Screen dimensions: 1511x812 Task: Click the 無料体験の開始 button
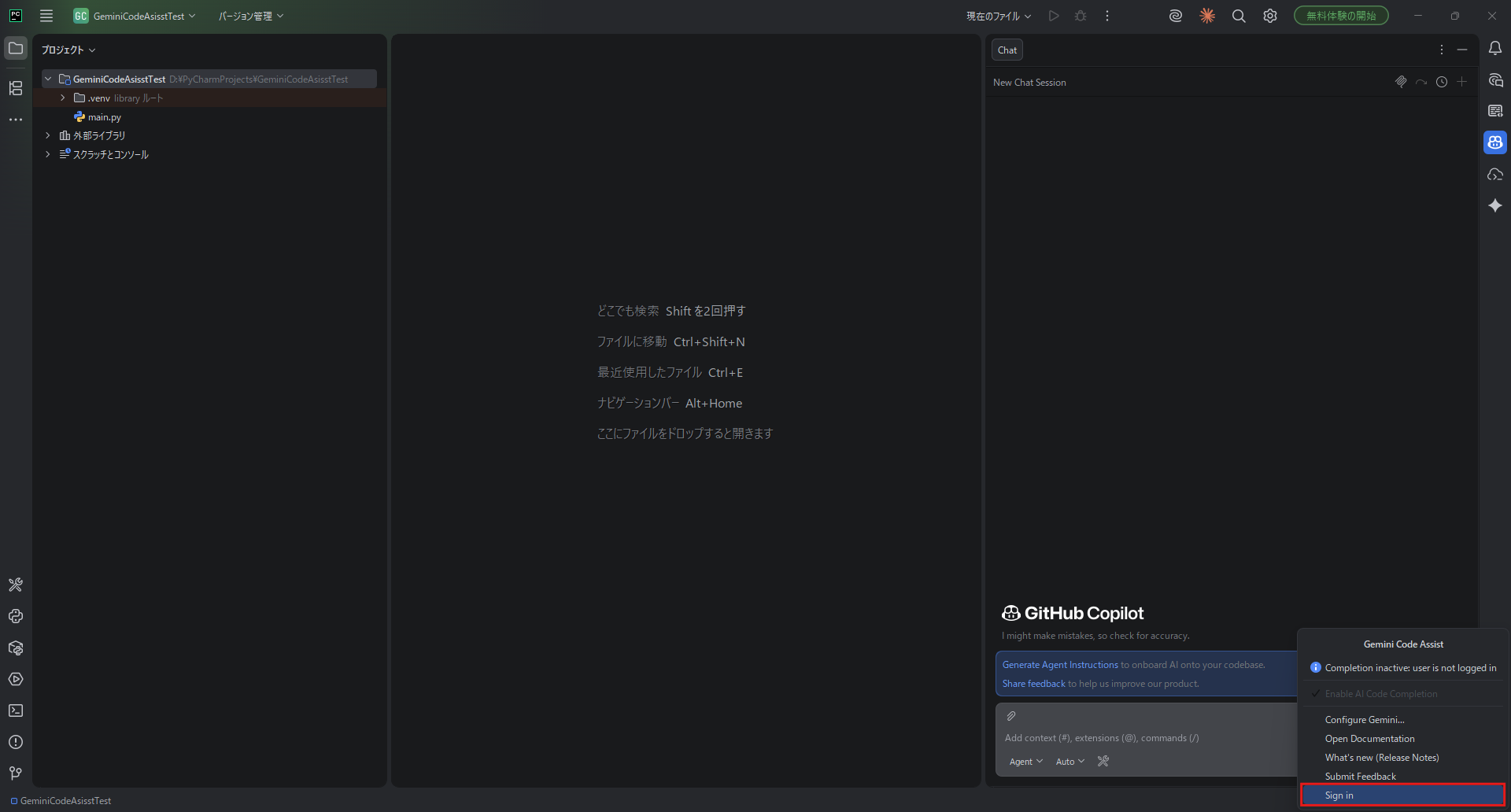coord(1340,16)
